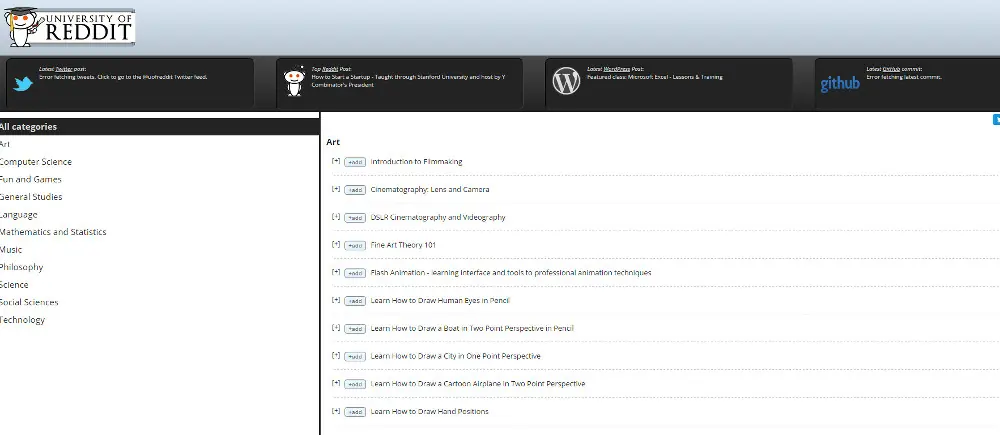Select the Language category
1000x435 pixels.
[x=18, y=215]
